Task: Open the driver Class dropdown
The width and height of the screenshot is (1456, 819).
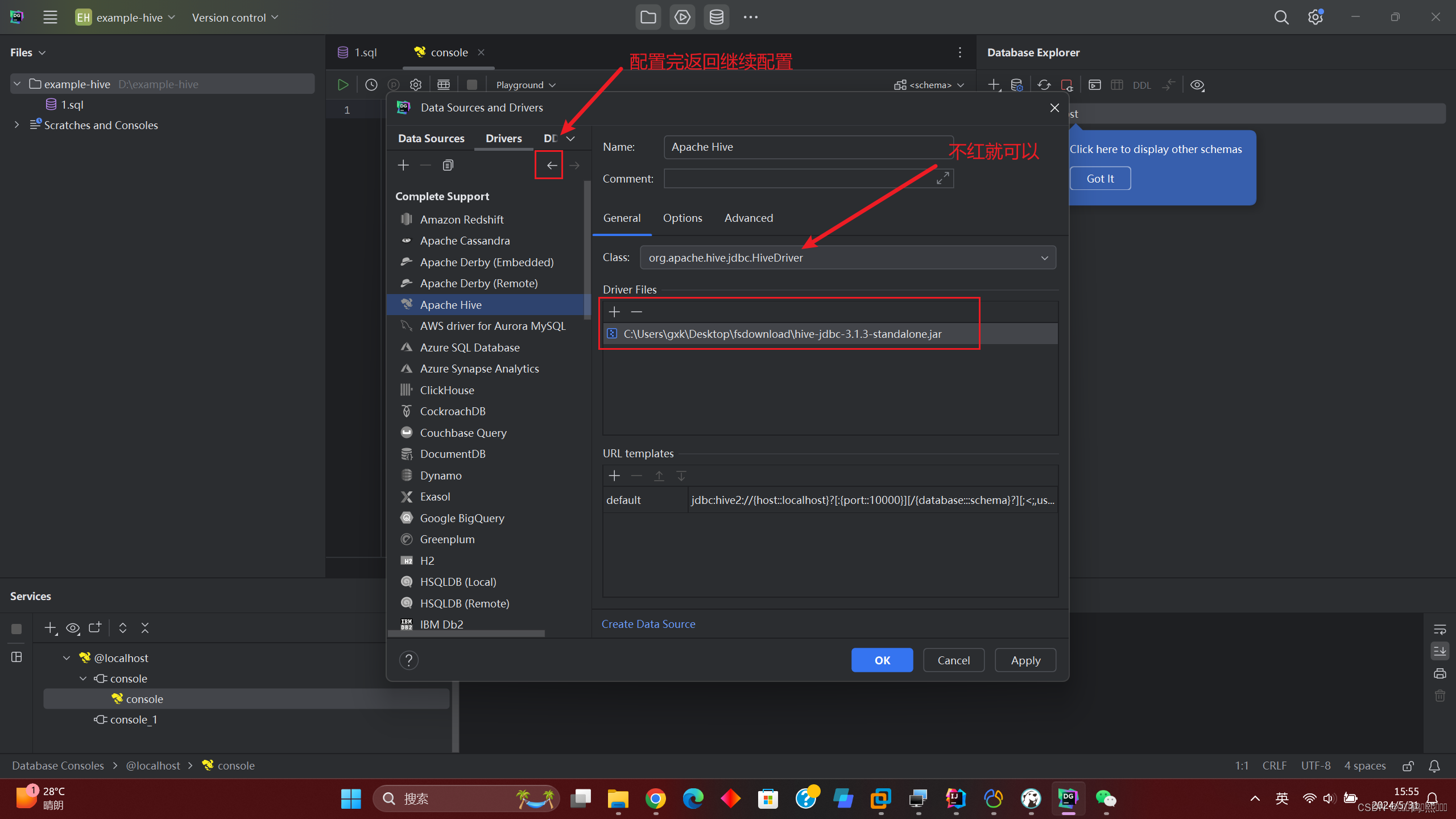Action: [1044, 258]
